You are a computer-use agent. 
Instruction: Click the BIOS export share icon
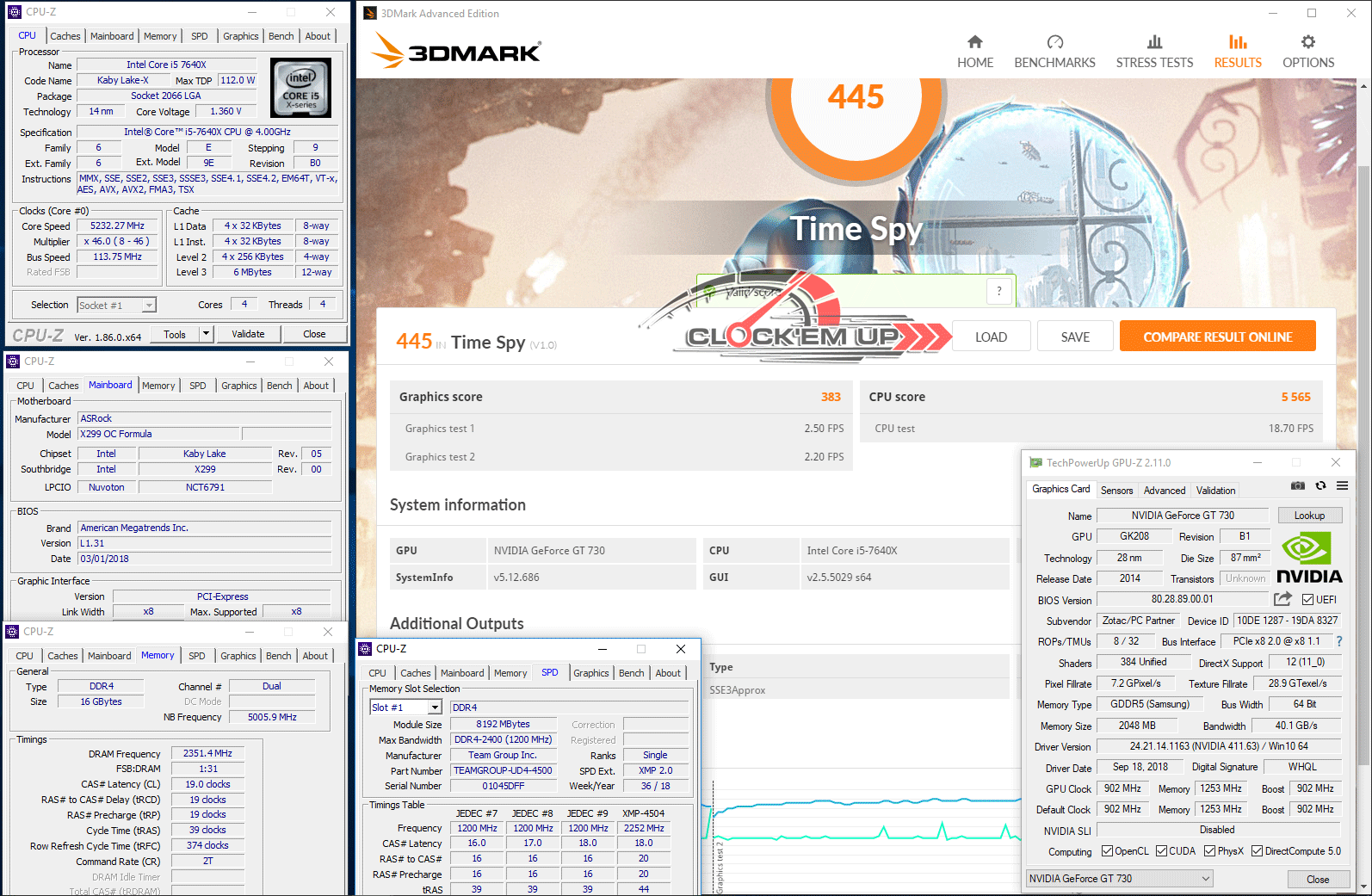(1282, 599)
